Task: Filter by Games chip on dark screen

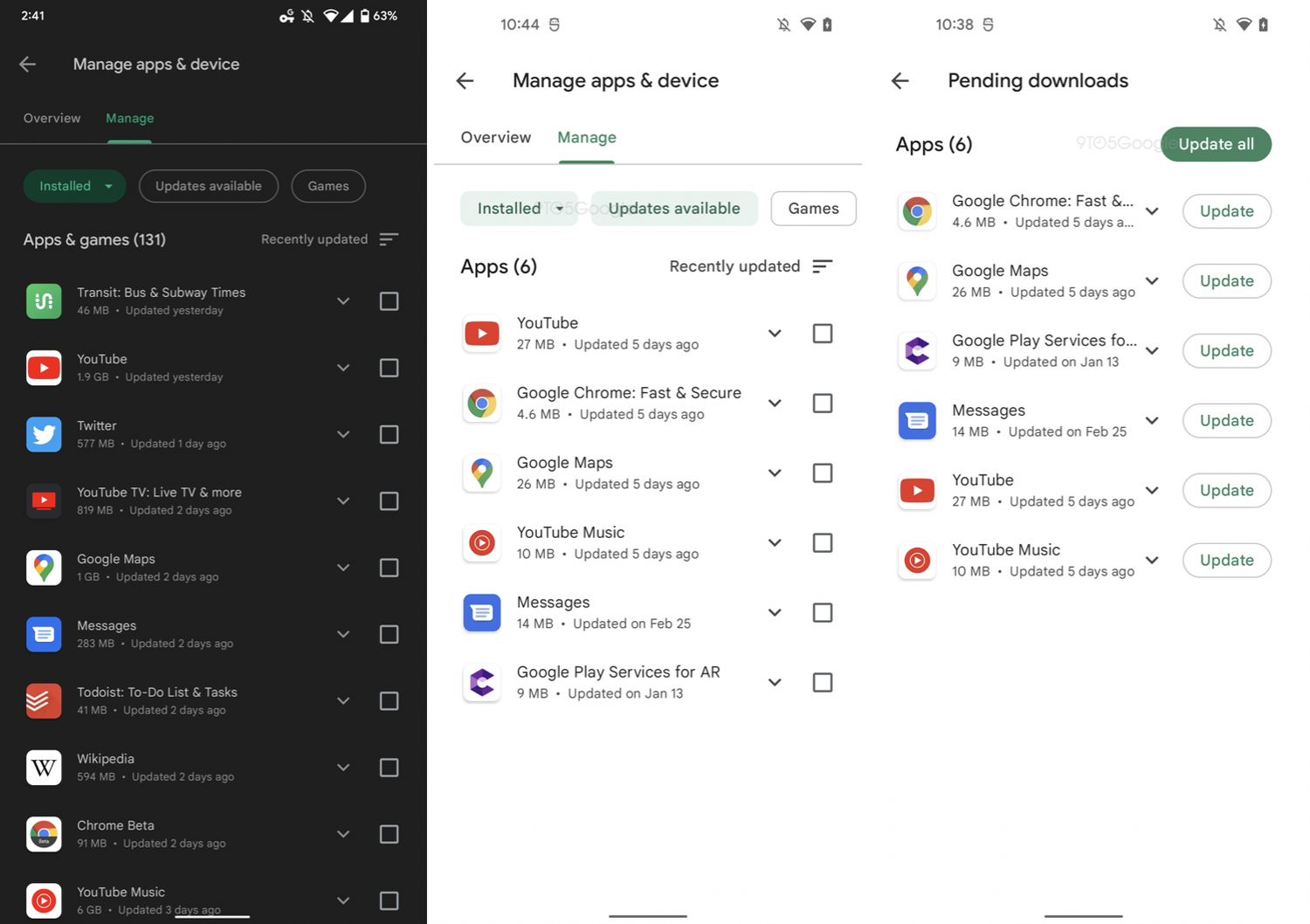Action: click(328, 186)
